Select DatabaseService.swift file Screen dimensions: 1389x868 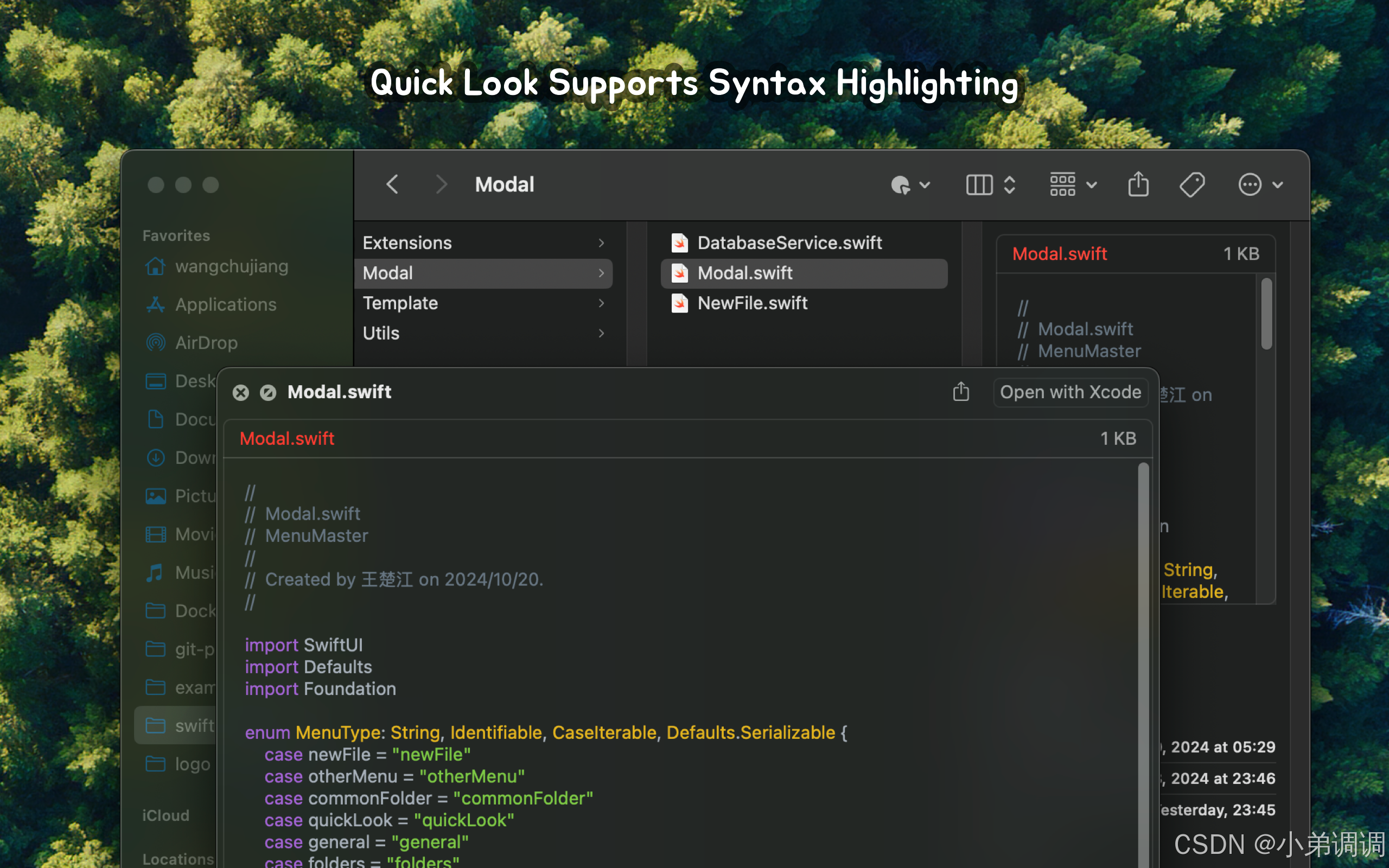pos(789,243)
